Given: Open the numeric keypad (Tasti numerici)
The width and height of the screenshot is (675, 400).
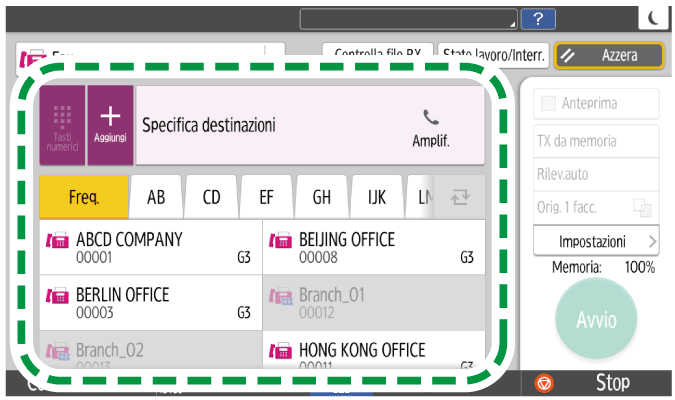Looking at the screenshot, I should (62, 125).
